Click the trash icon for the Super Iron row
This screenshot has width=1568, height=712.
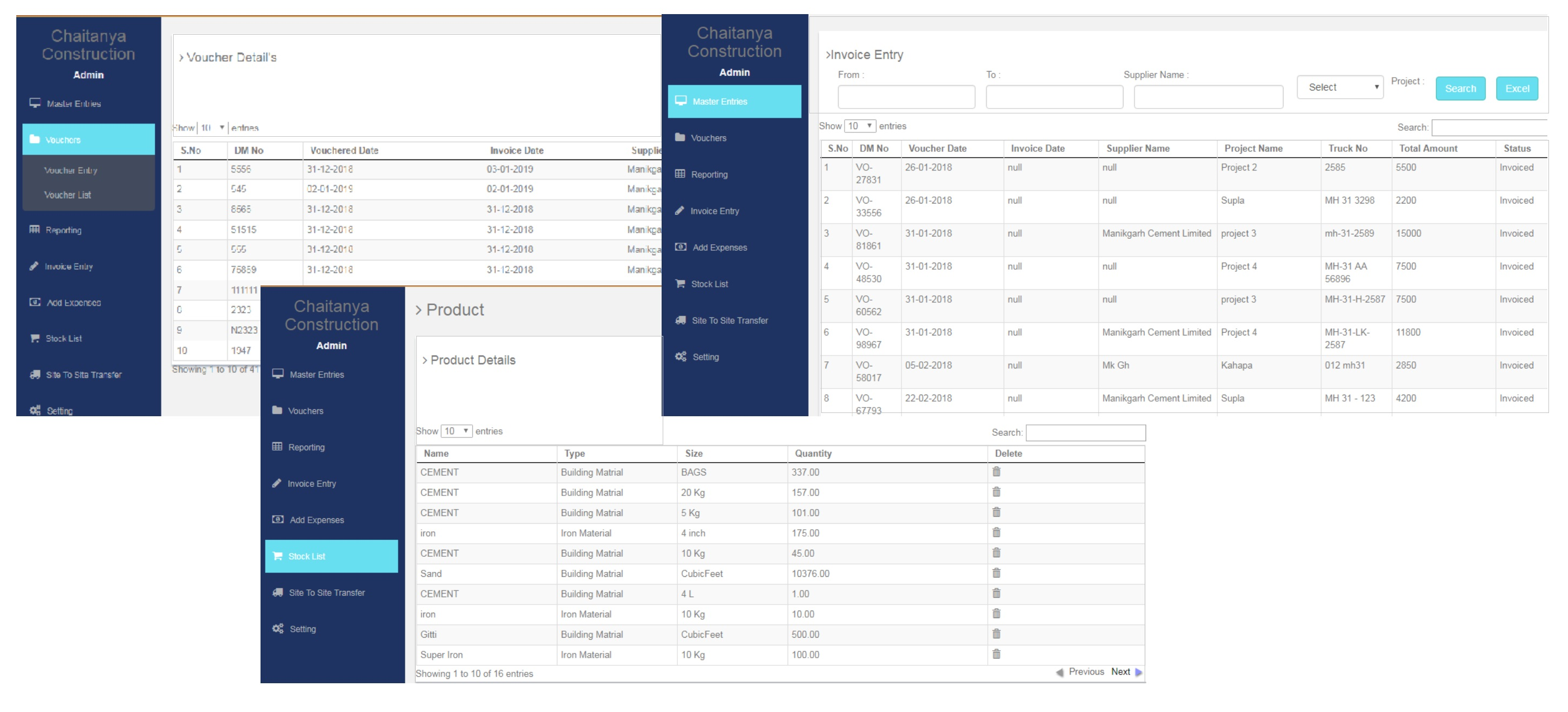[996, 653]
